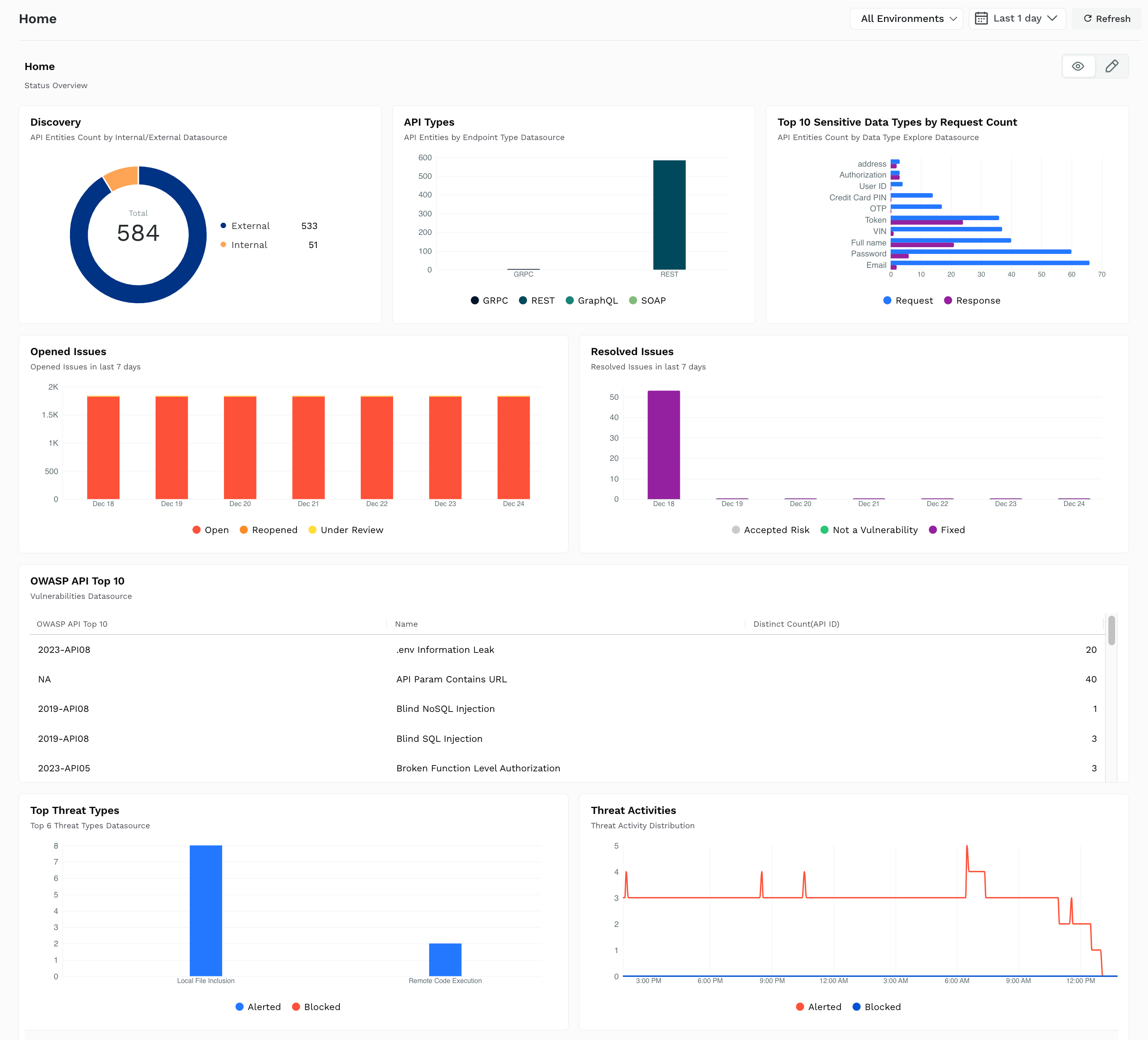
Task: Toggle the SOAP legend item
Action: tap(647, 301)
